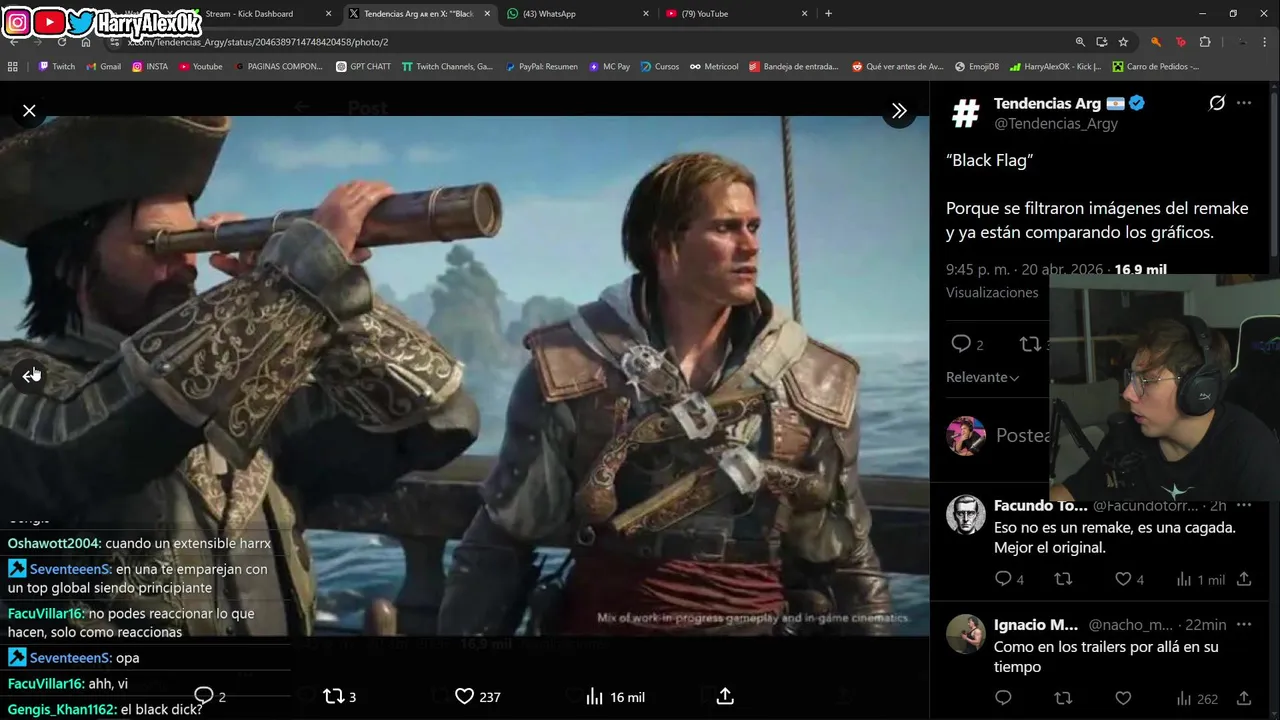Share Facundo's comment
This screenshot has width=1280, height=720.
[x=1244, y=579]
